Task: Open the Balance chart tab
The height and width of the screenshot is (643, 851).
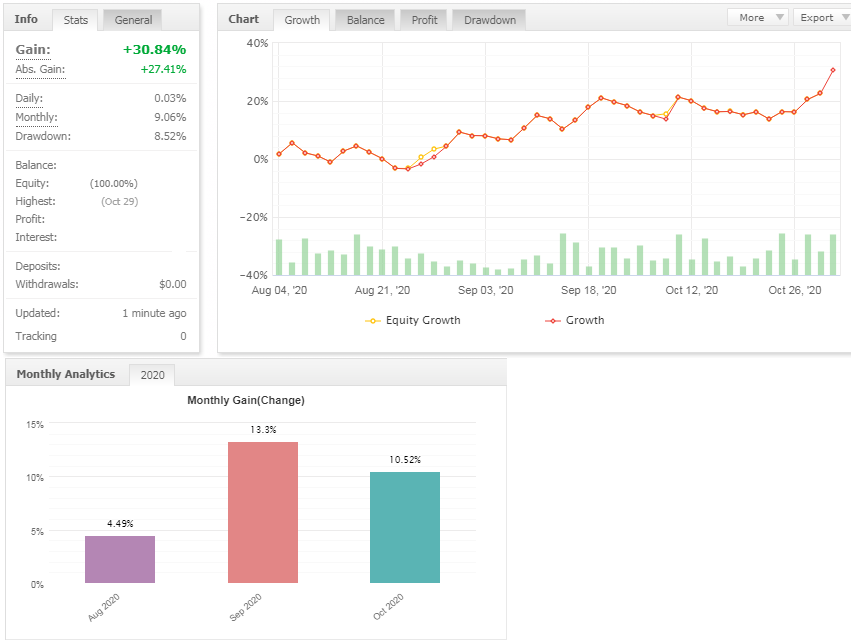Action: pyautogui.click(x=365, y=20)
